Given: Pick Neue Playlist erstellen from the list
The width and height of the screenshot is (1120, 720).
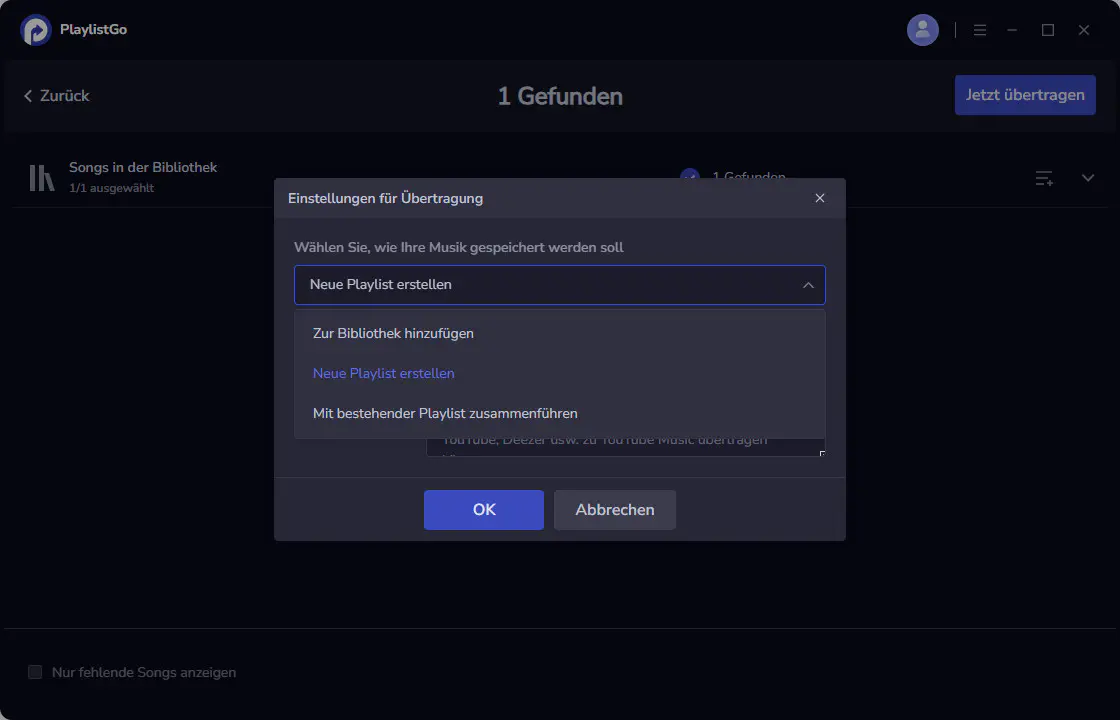Looking at the screenshot, I should click(383, 373).
